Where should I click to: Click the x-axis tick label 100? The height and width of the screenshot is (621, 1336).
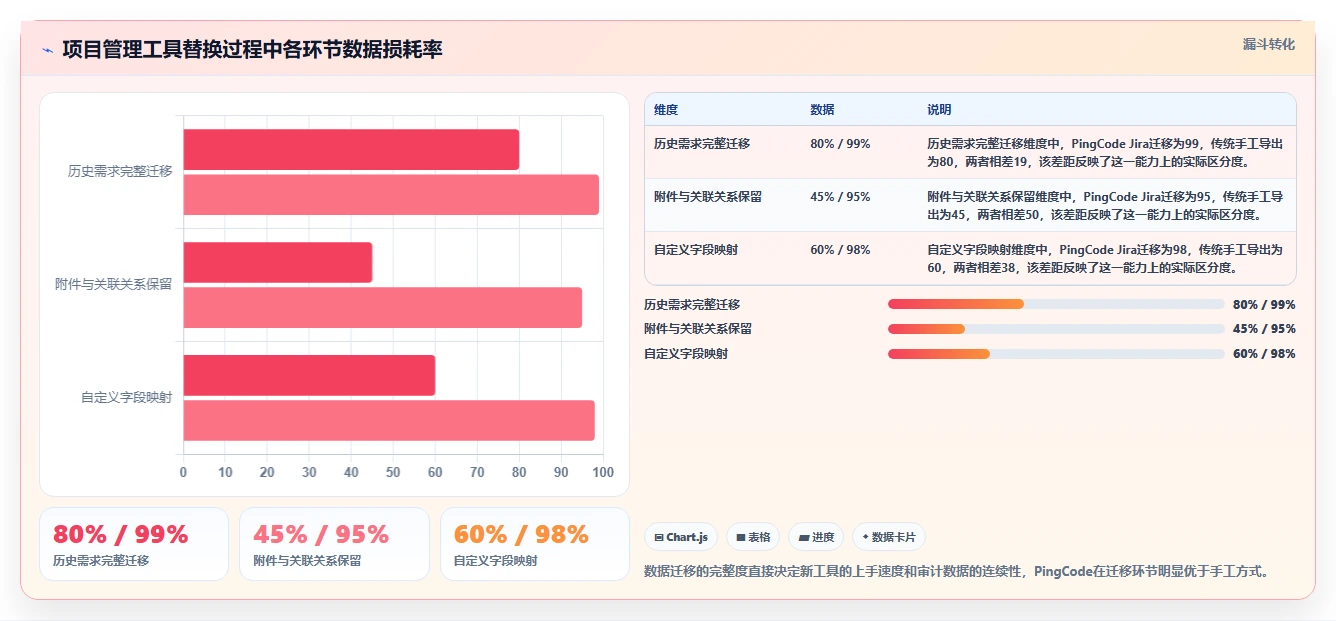(603, 472)
